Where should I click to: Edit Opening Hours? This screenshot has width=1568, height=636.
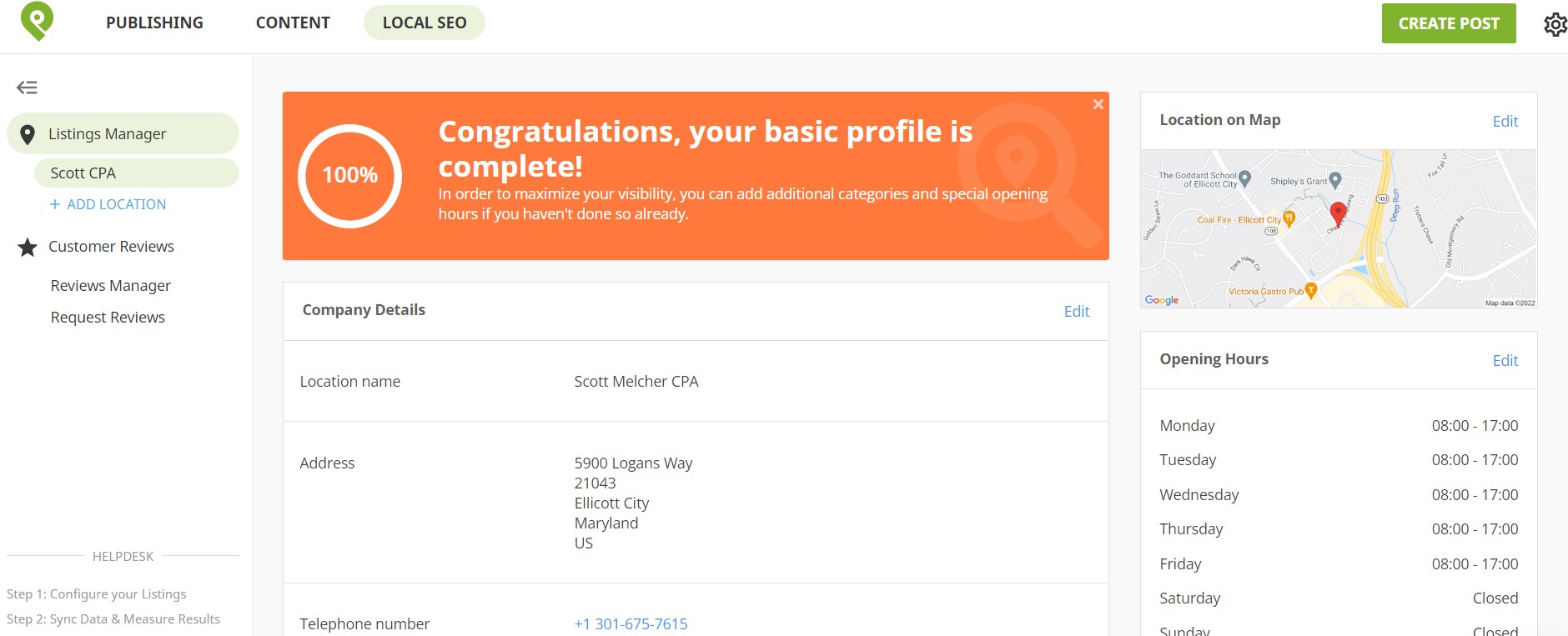click(x=1505, y=360)
